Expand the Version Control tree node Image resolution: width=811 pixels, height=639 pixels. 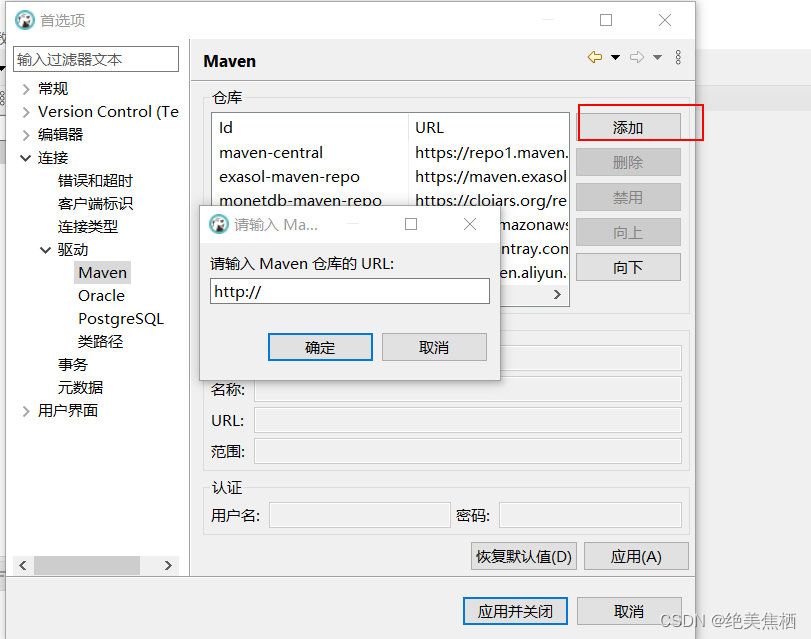coord(26,112)
